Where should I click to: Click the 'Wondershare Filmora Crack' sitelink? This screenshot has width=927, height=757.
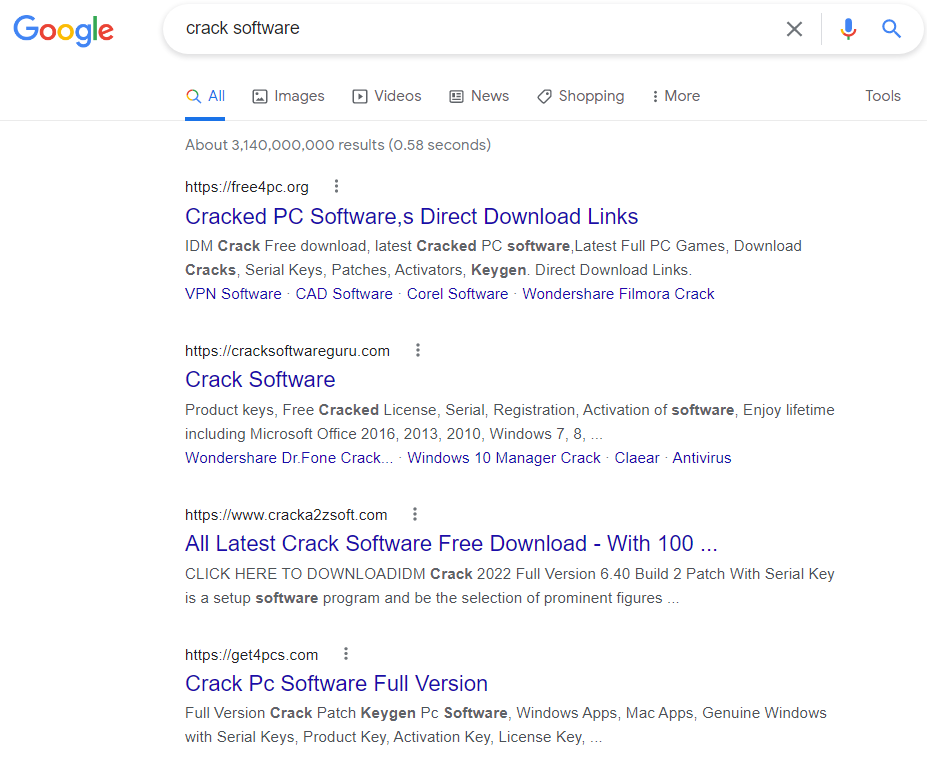(618, 294)
